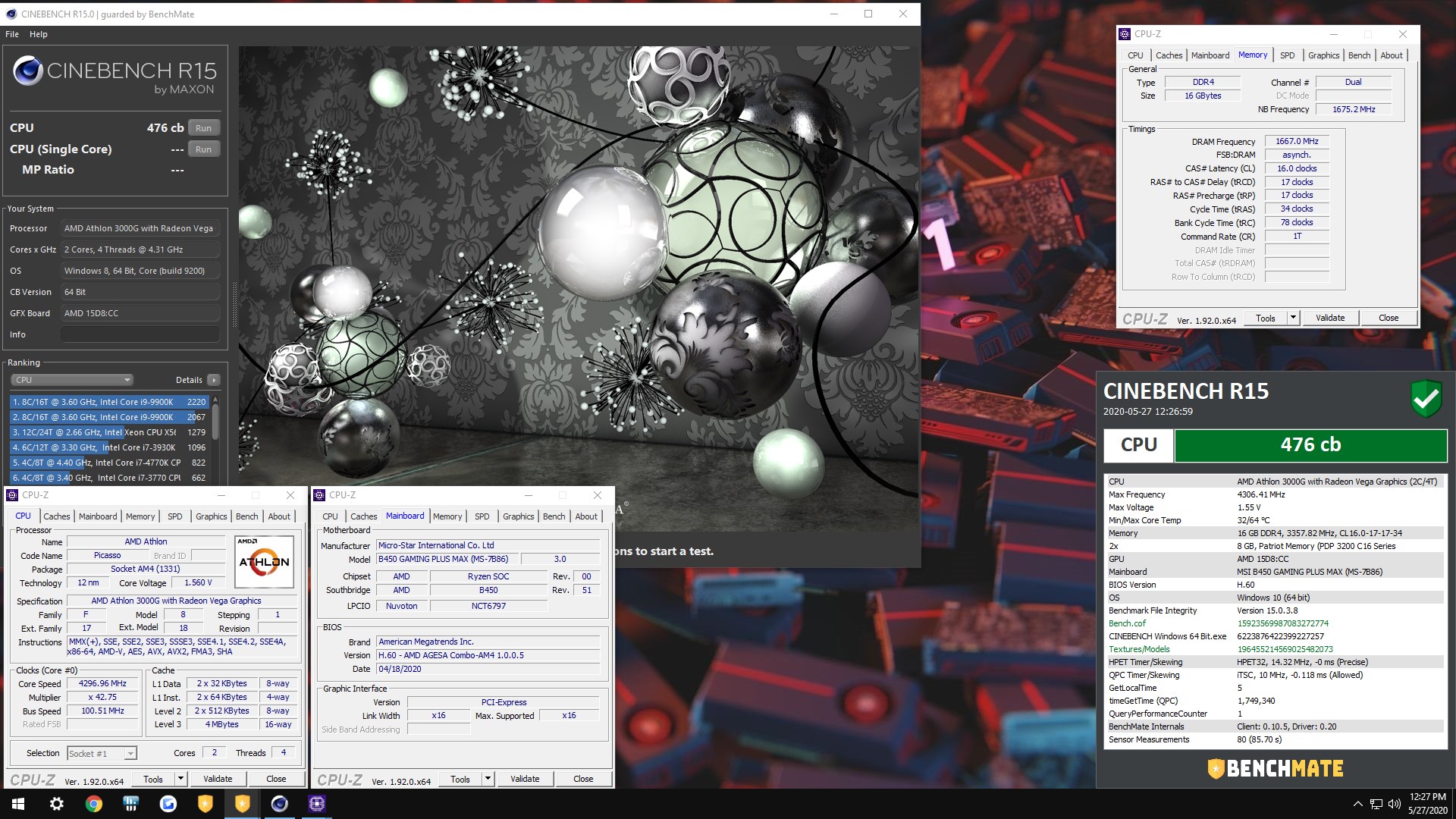Click the Max Frequency row in BenchMate
The height and width of the screenshot is (819, 1456).
[x=1274, y=494]
